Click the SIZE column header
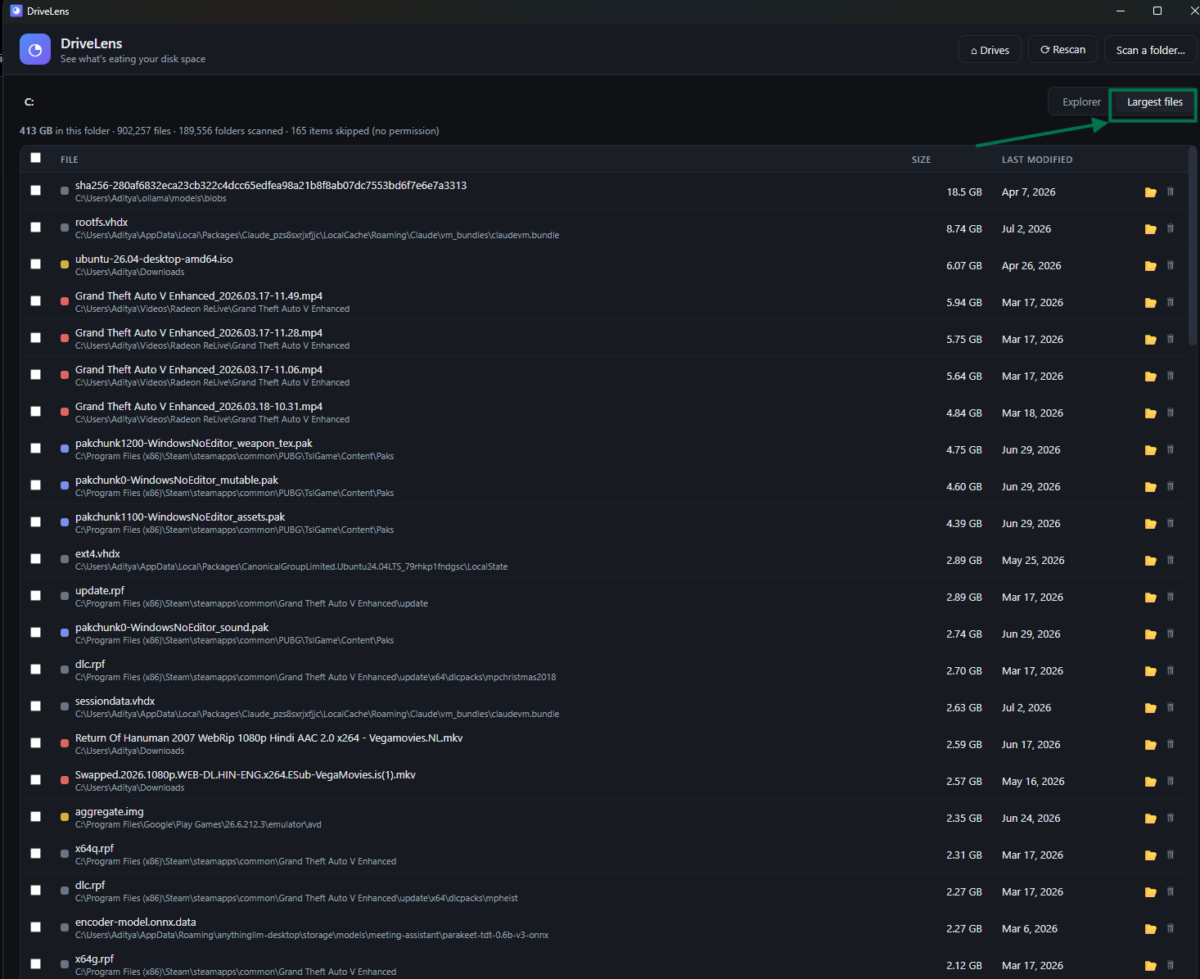Screen dimensions: 1200x979 921,160
